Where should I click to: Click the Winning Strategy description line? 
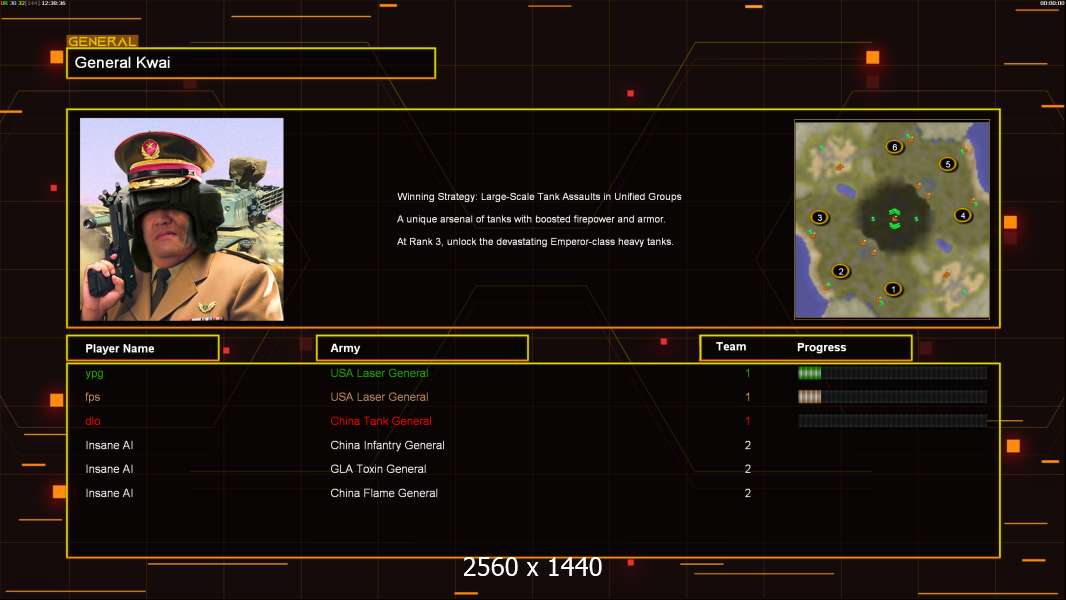[539, 196]
